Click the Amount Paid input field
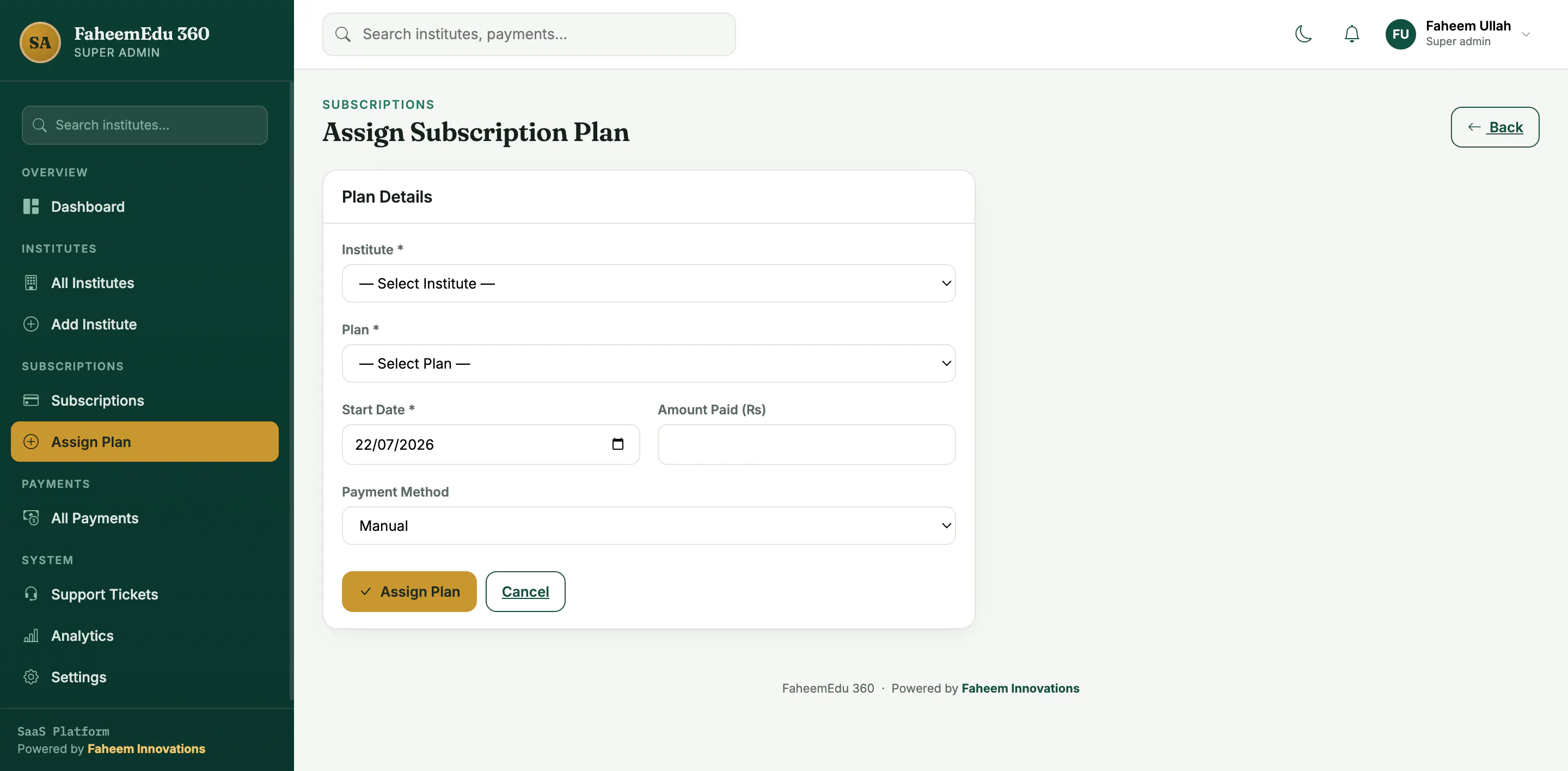Screen dimensions: 1568x771 (806, 445)
